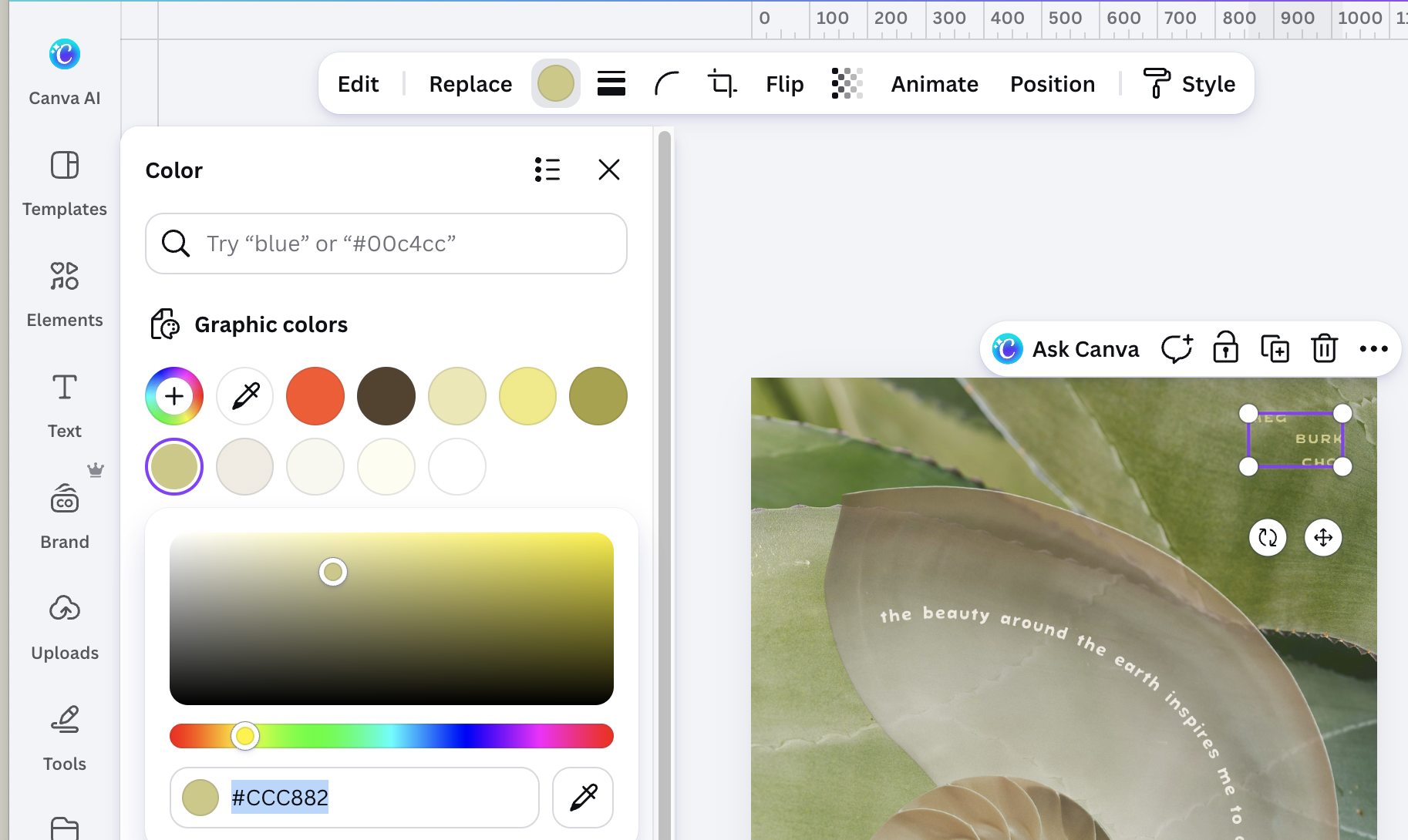Add a comment with speech bubble icon
Viewport: 1408px width, 840px height.
tap(1177, 349)
